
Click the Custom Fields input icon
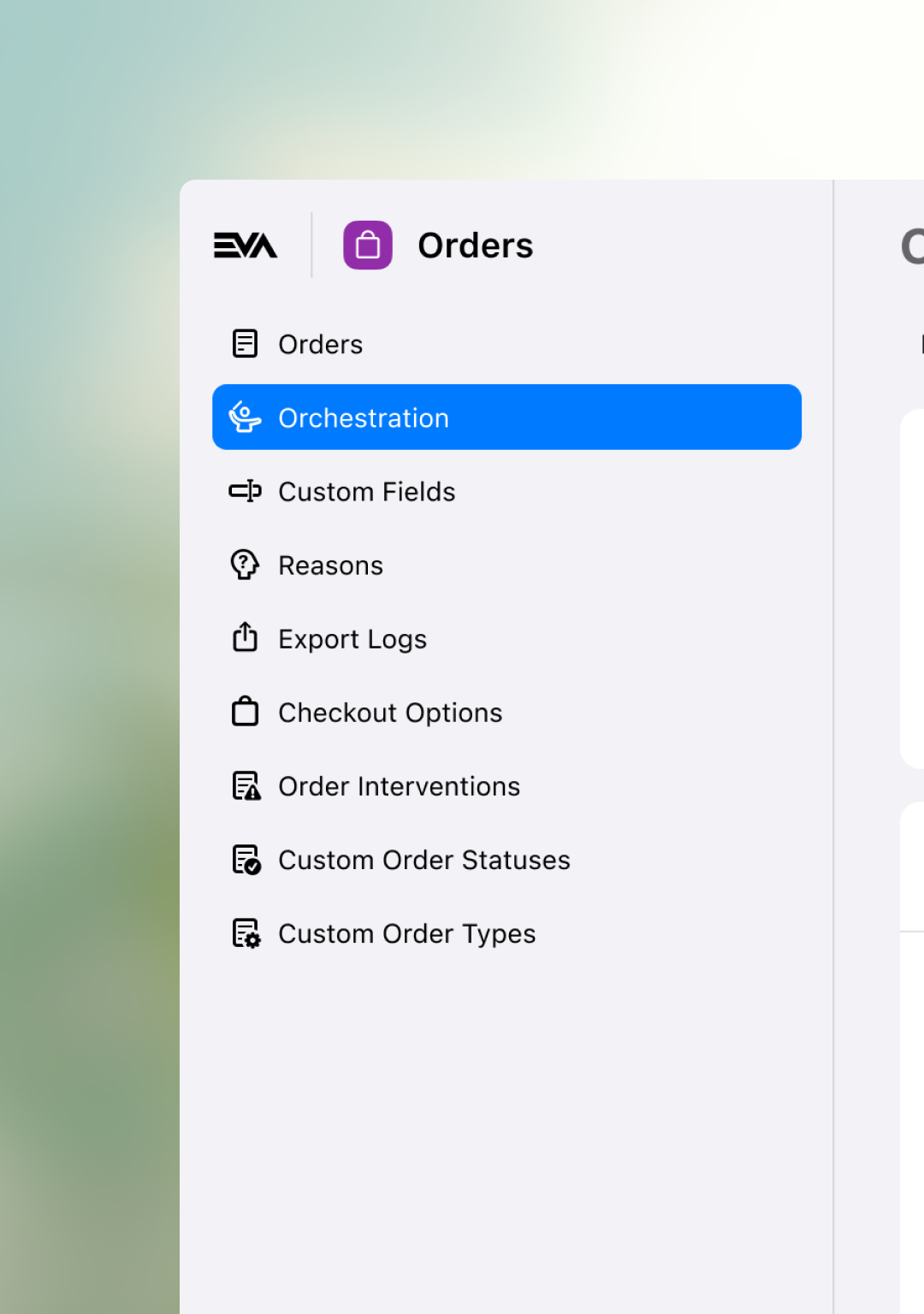[246, 491]
